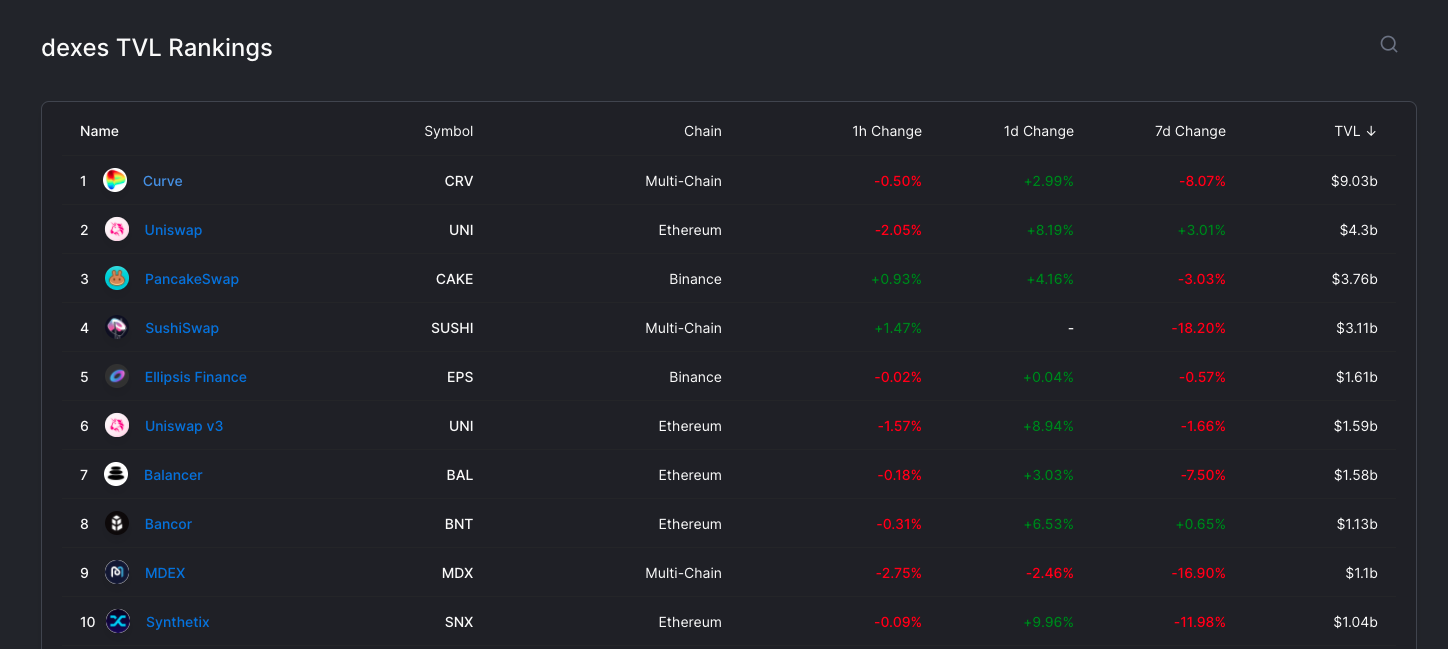
Task: Open the Curve protocol link
Action: [162, 181]
